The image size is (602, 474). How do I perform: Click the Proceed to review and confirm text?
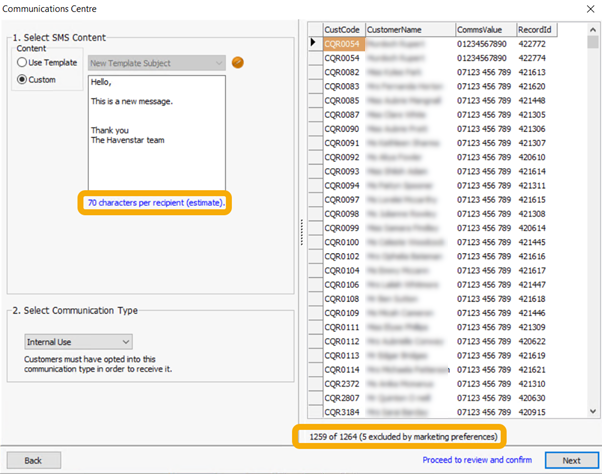pos(475,460)
